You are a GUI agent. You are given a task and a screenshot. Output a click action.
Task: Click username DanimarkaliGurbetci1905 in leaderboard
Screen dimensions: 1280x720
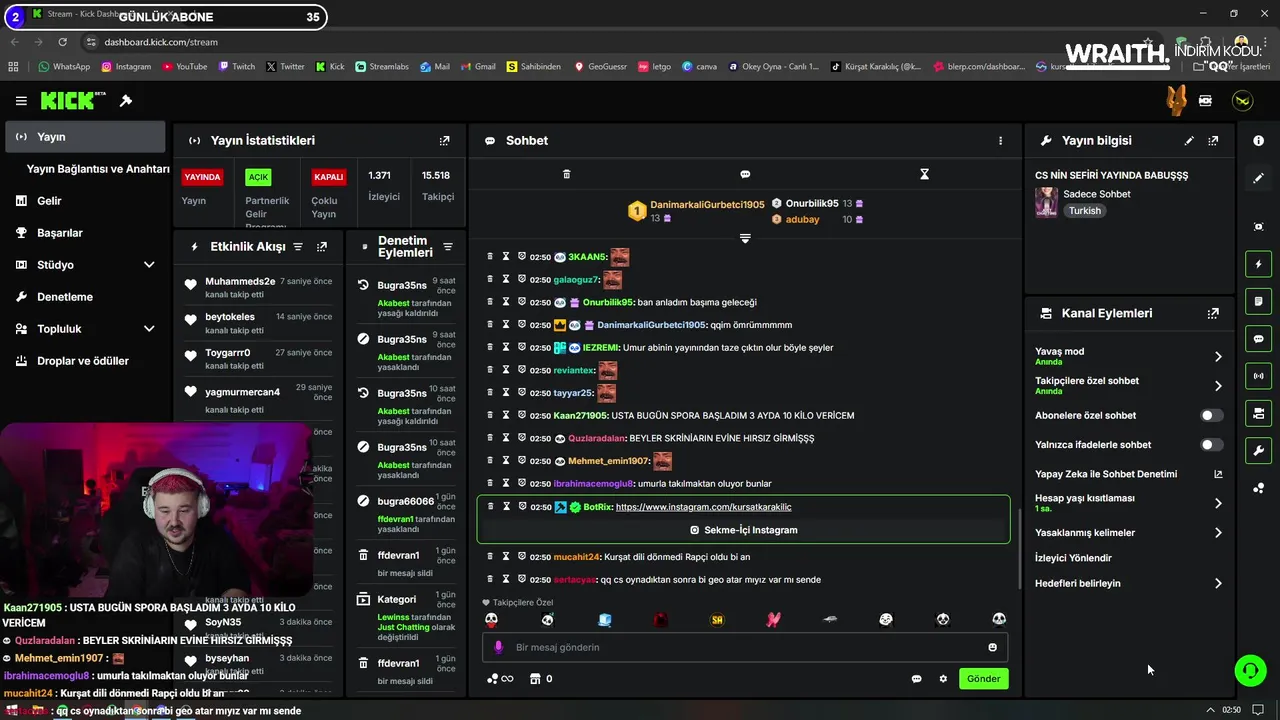[707, 204]
